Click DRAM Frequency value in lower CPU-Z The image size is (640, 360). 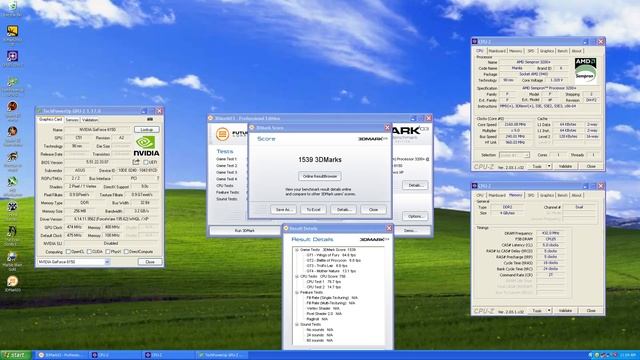click(x=551, y=233)
